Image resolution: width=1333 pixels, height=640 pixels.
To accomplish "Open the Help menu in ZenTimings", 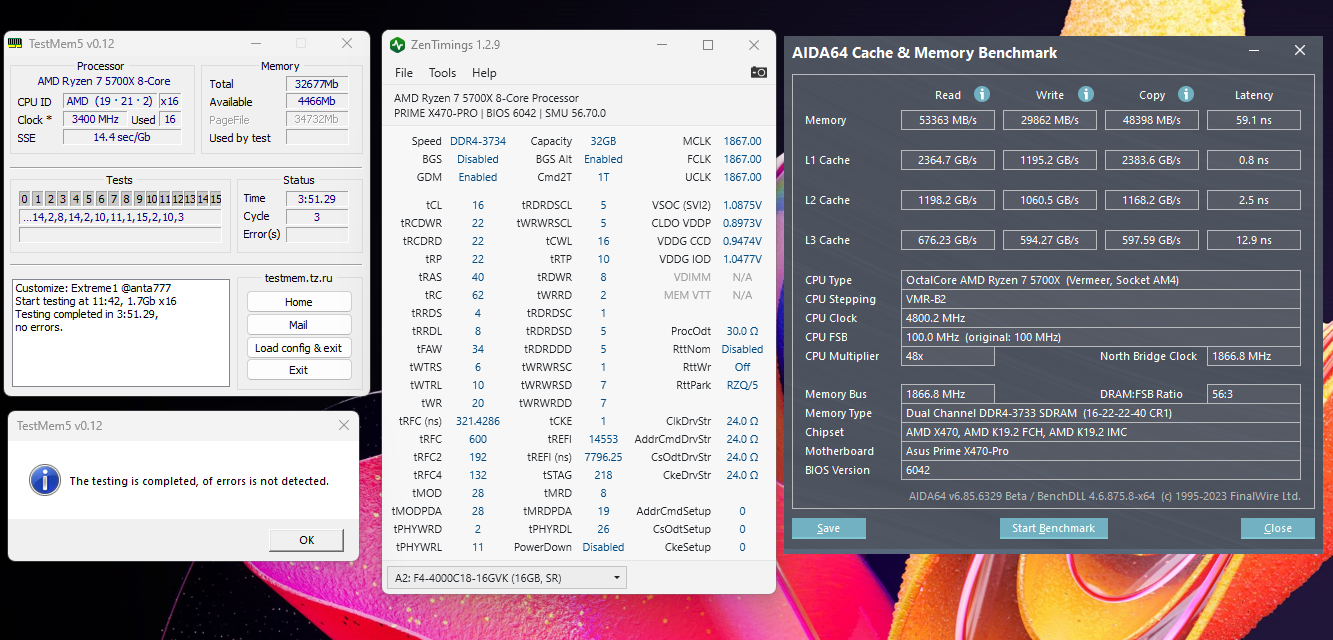I will point(484,73).
